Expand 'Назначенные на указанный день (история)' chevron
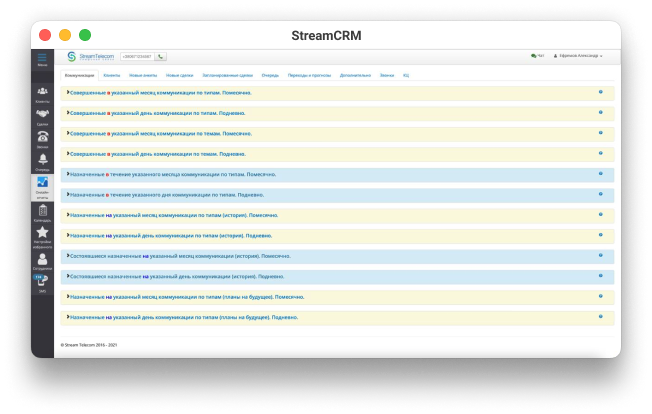652x414 pixels. pos(68,235)
